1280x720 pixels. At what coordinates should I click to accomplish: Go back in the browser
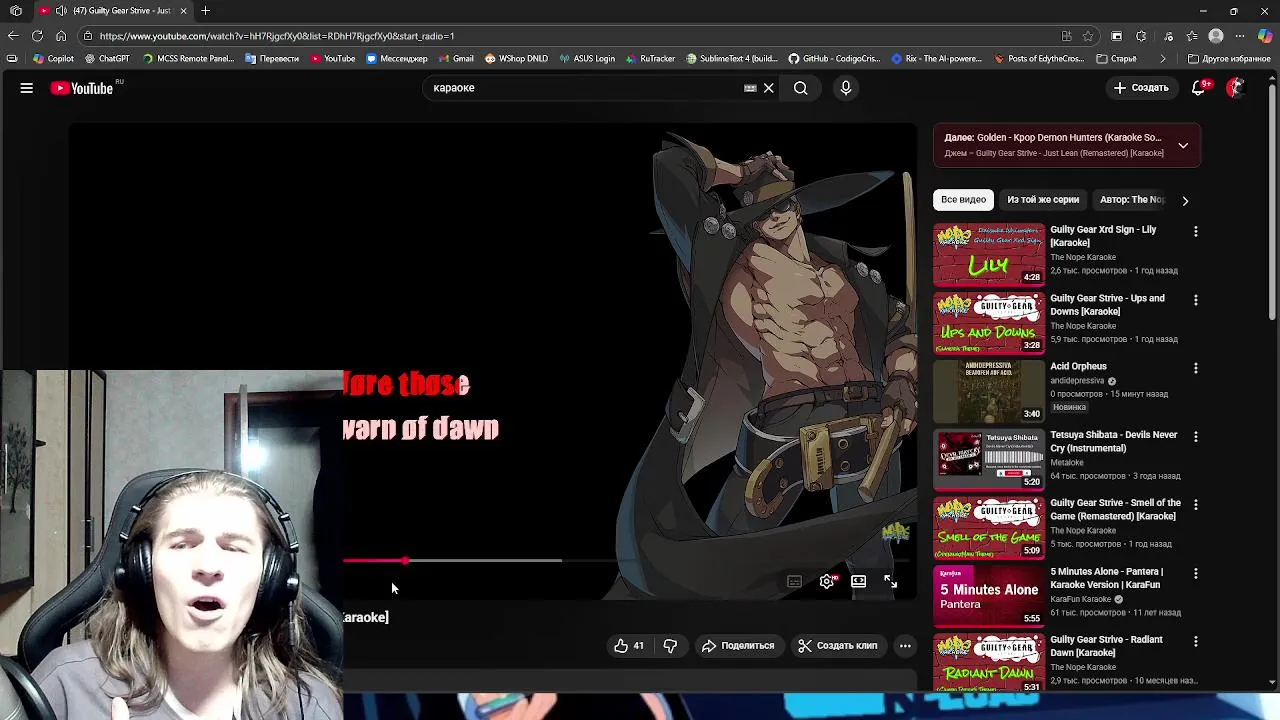13,36
